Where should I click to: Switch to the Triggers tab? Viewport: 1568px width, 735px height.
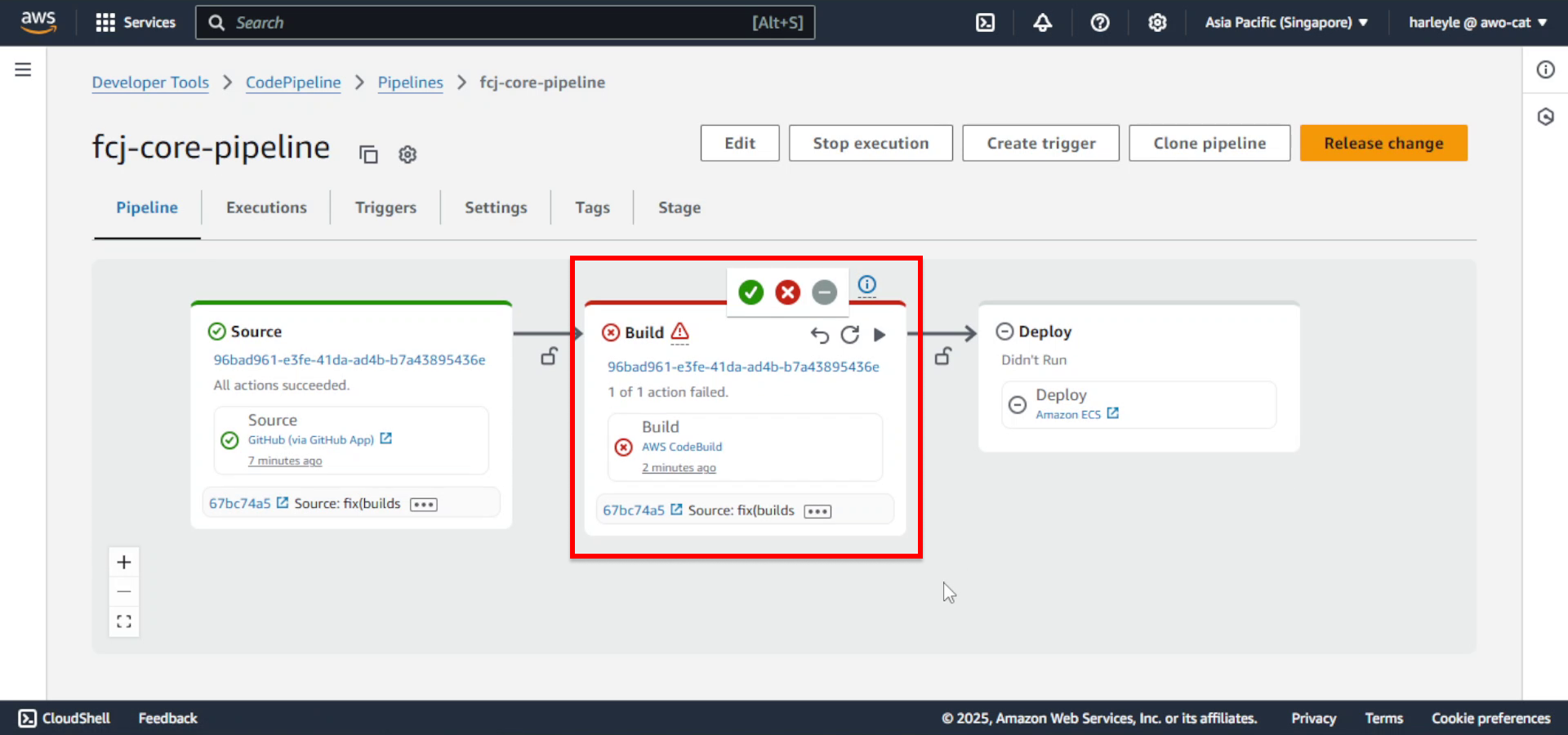[x=385, y=207]
